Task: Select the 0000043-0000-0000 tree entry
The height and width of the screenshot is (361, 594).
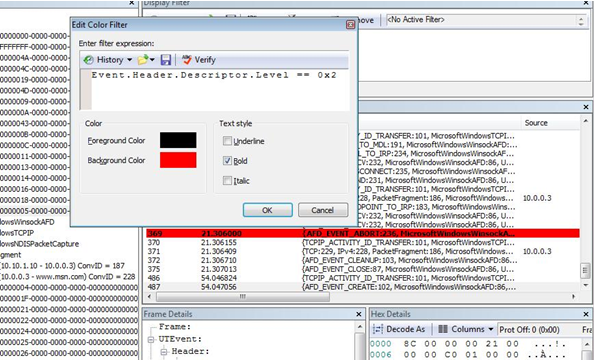Action: (34, 123)
